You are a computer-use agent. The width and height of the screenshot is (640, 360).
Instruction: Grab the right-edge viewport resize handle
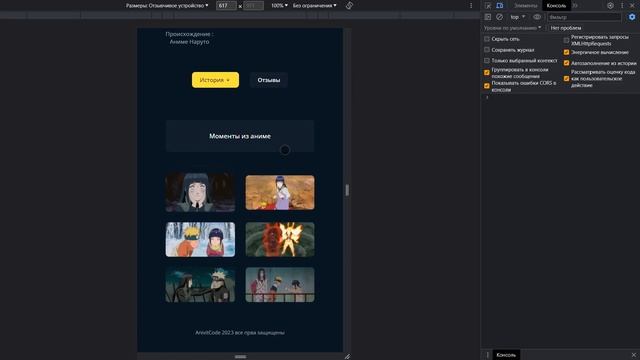(x=347, y=190)
